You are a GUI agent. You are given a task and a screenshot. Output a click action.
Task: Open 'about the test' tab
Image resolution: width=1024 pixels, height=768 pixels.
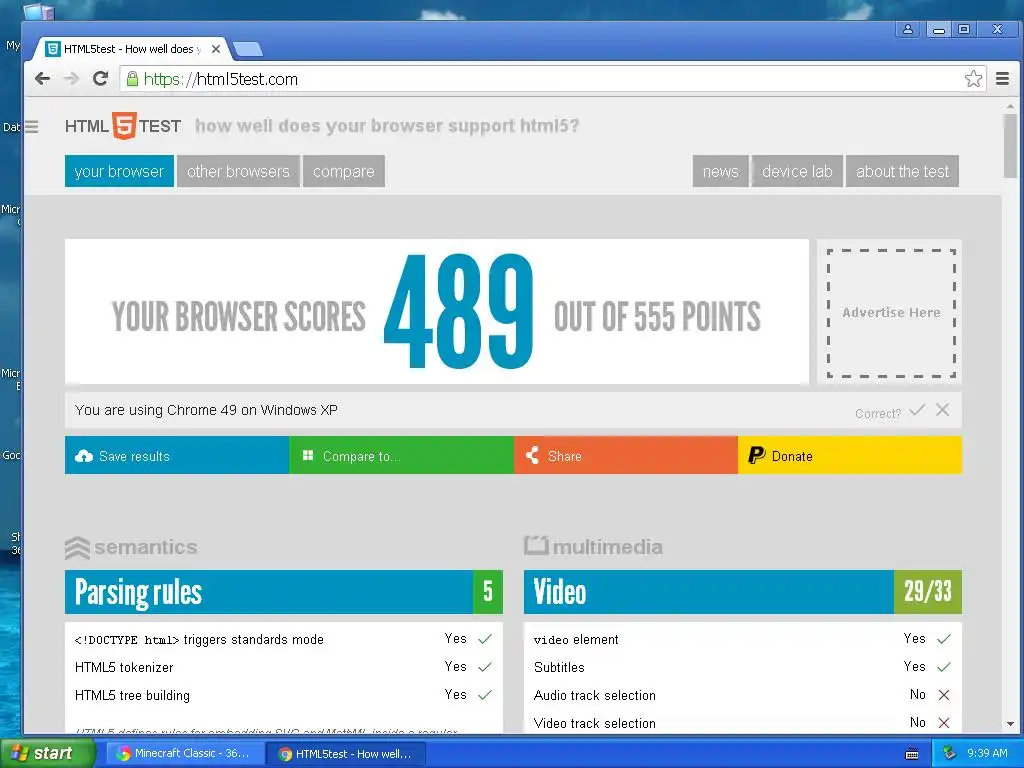pos(903,171)
